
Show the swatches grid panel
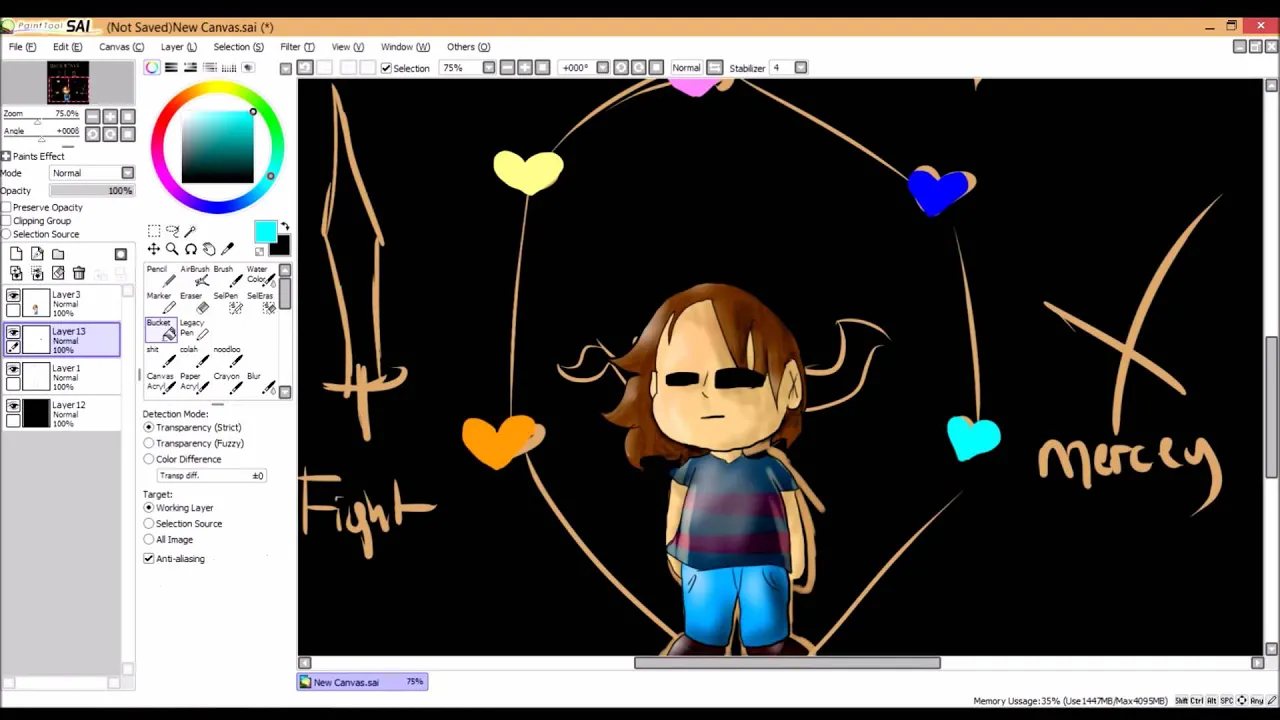[x=229, y=67]
